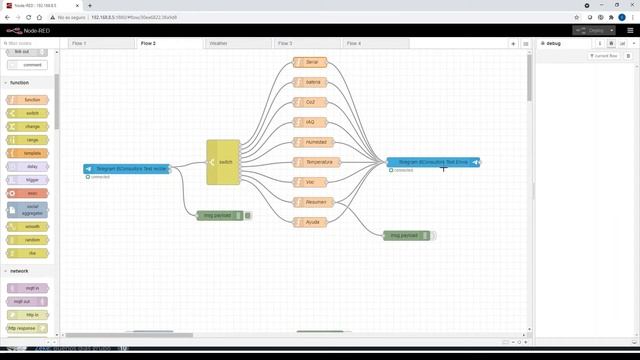
Task: Pick the trigger node in palette
Action: (27, 180)
